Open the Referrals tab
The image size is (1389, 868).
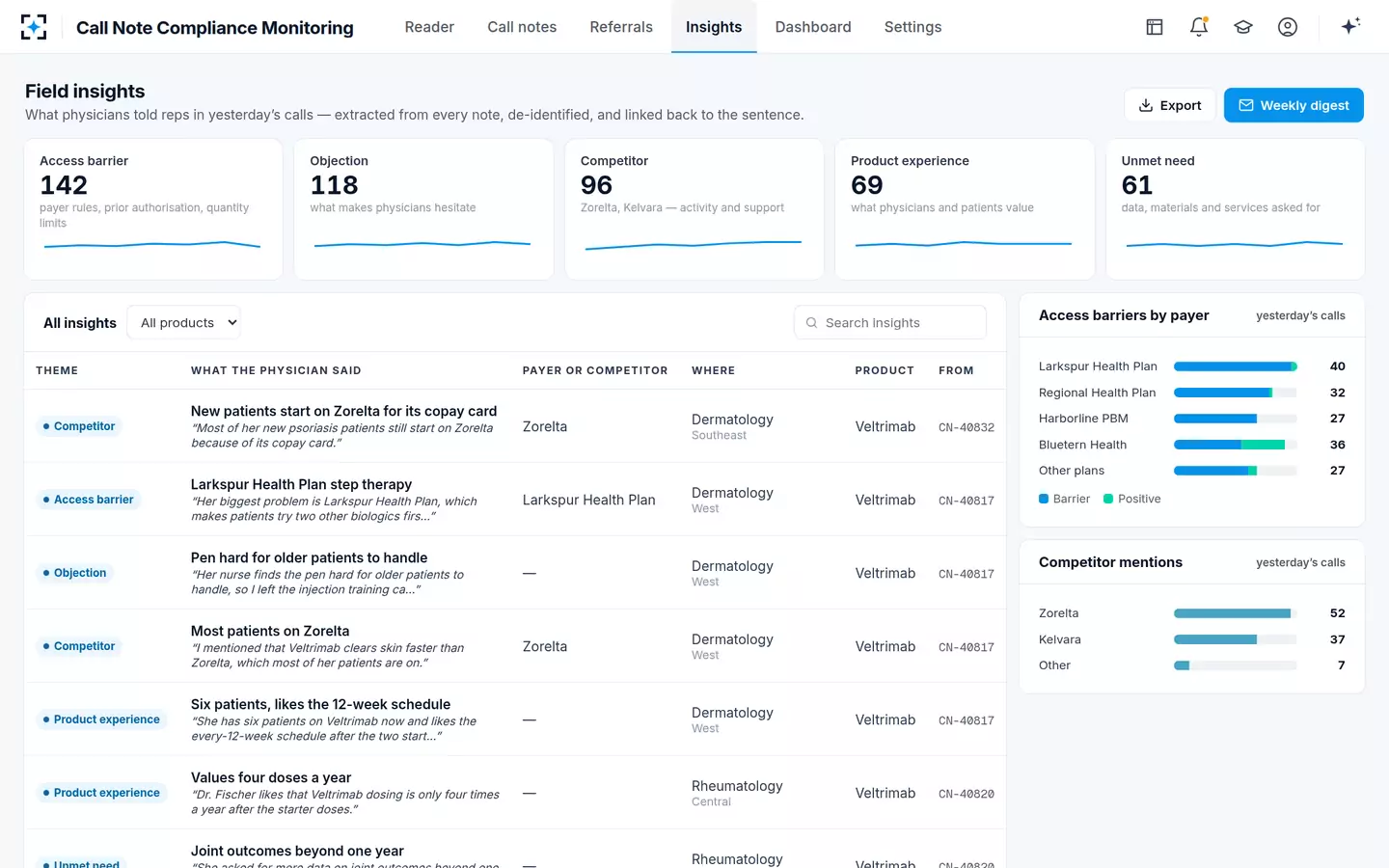click(621, 27)
